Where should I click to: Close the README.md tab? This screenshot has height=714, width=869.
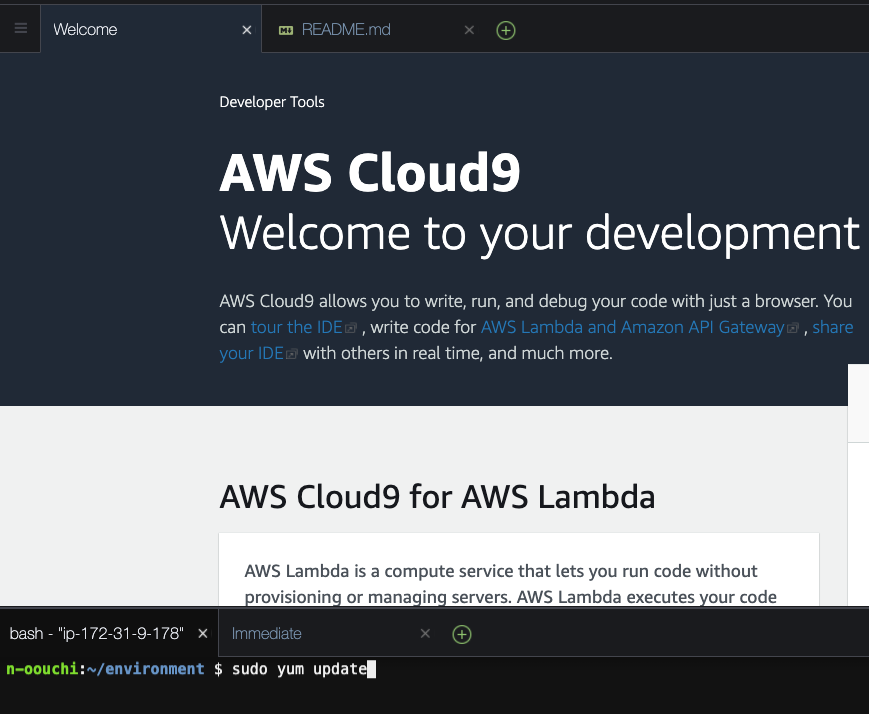click(x=469, y=30)
